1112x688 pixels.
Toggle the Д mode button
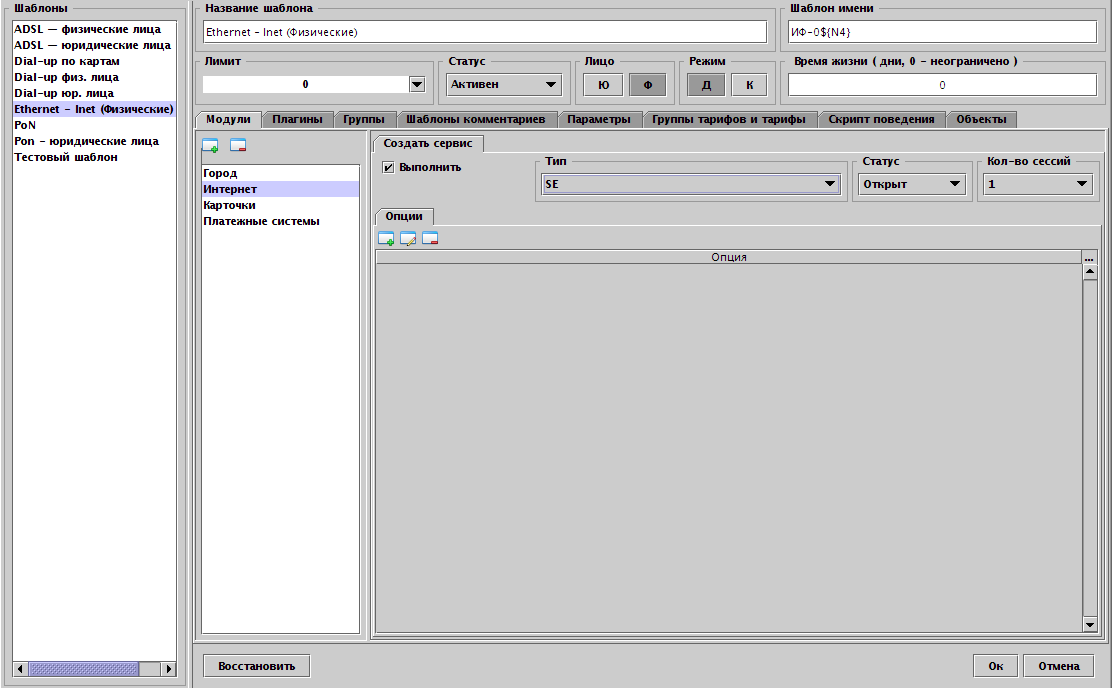pyautogui.click(x=706, y=84)
